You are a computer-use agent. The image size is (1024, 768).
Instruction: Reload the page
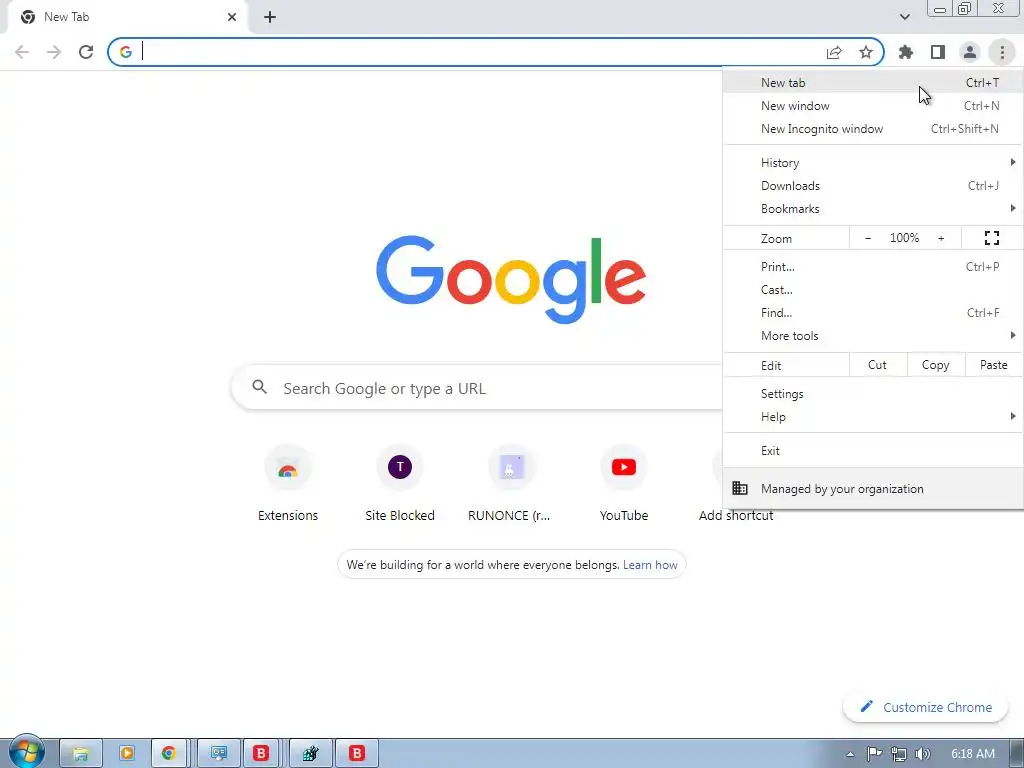(x=86, y=52)
